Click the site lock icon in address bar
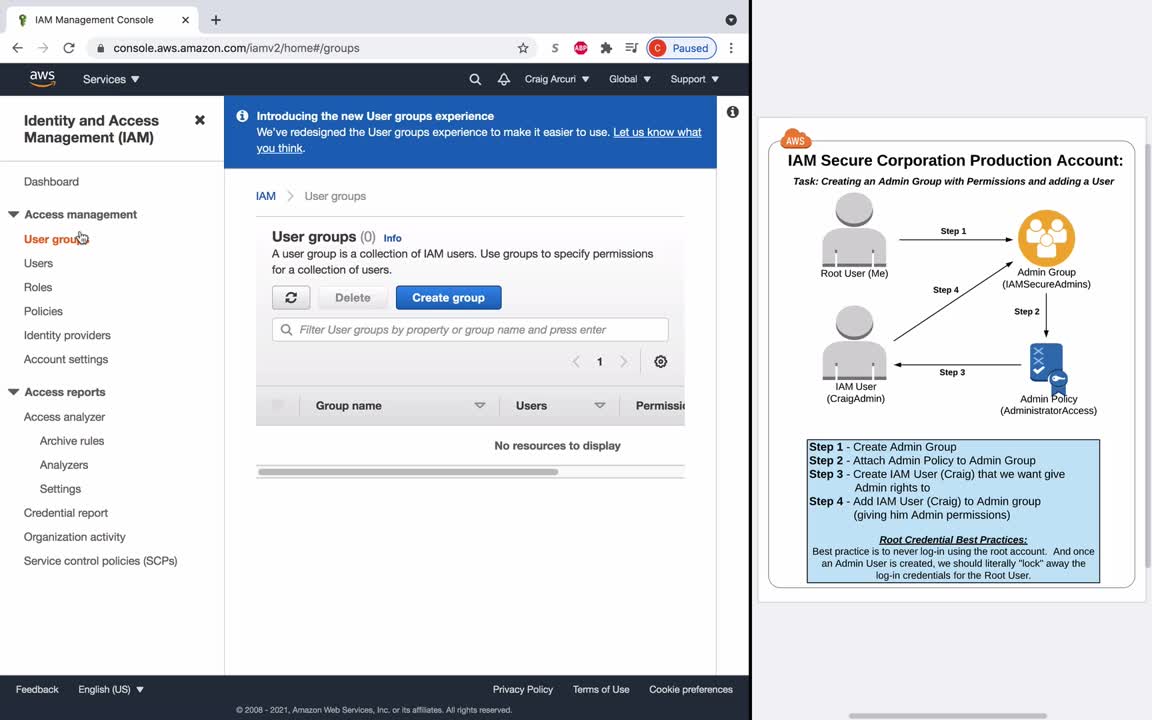 coord(101,48)
